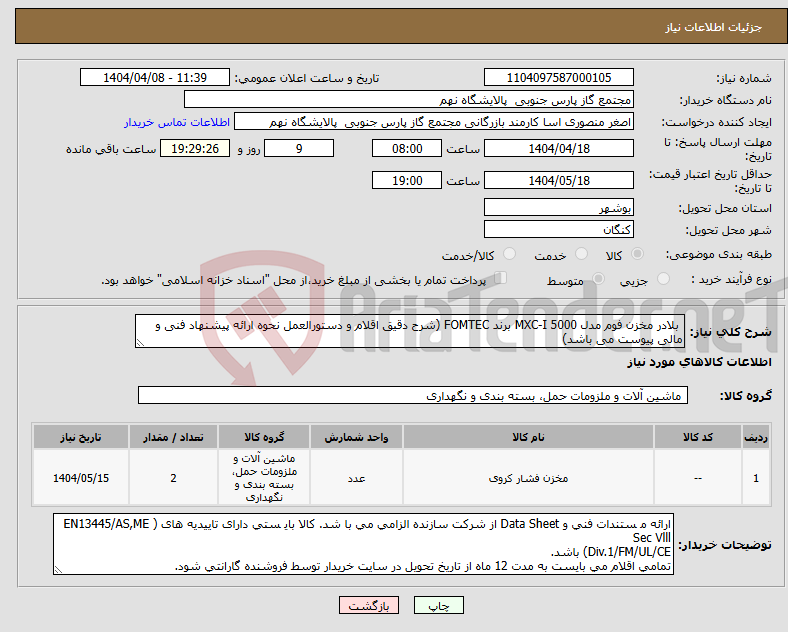Click the goods group cell in row 1
The image size is (788, 632).
pos(264,478)
